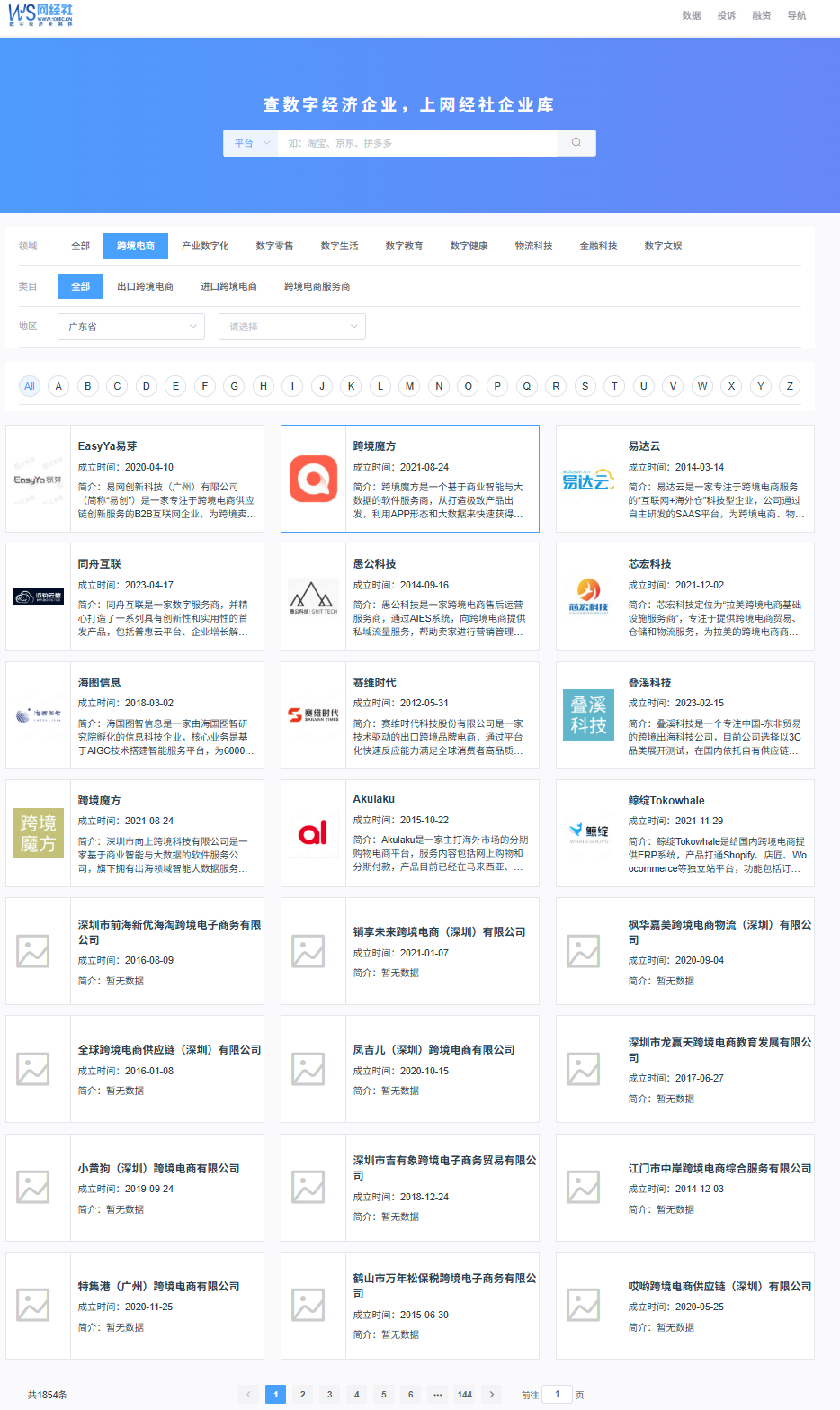Click the search magnifier icon button

pos(576,143)
